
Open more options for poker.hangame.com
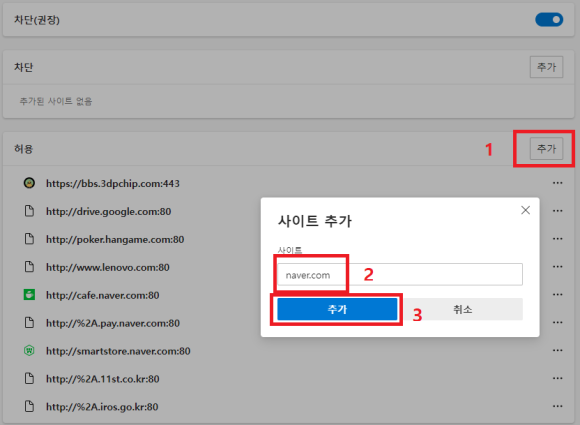point(557,239)
